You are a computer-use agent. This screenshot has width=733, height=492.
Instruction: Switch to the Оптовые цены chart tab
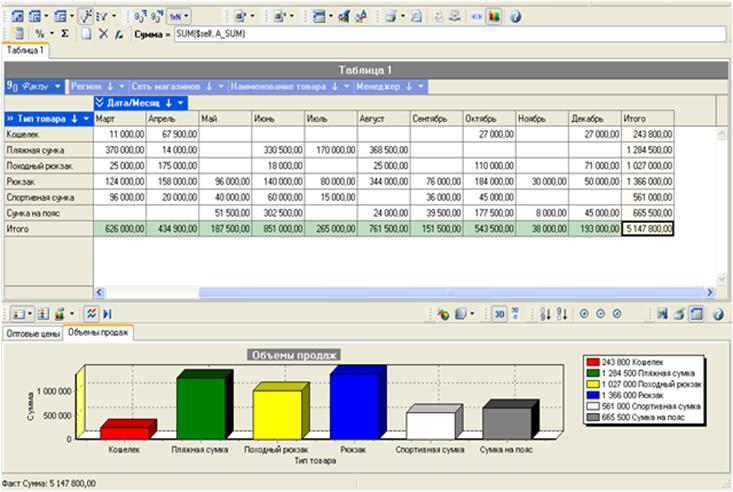pos(32,332)
